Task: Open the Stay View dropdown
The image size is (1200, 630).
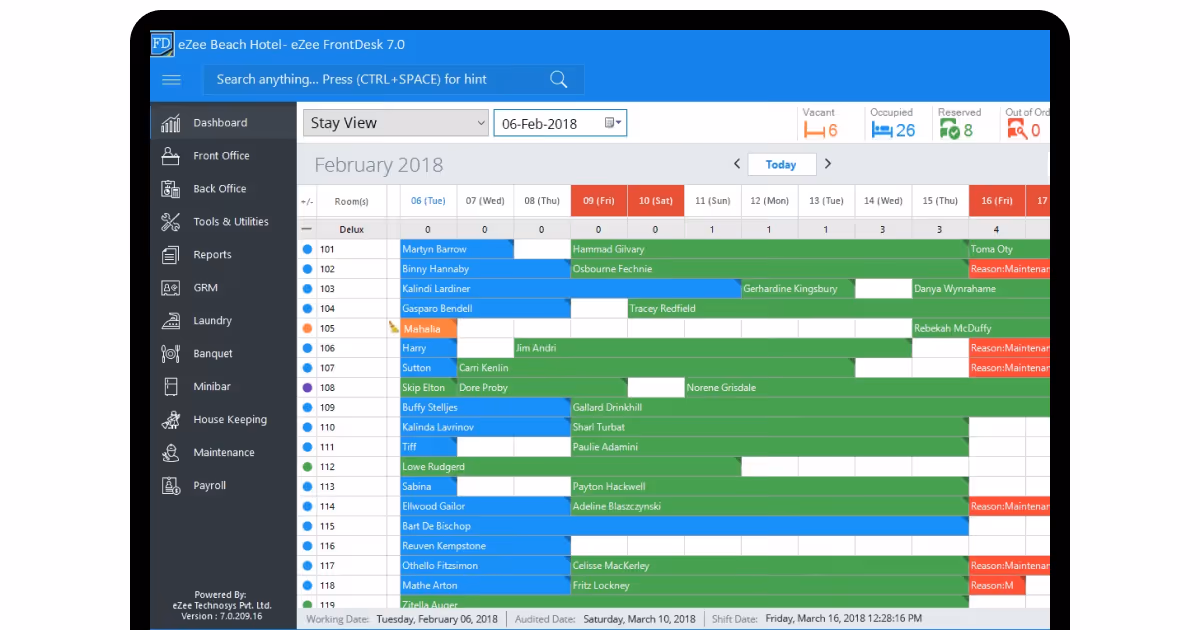Action: click(395, 123)
